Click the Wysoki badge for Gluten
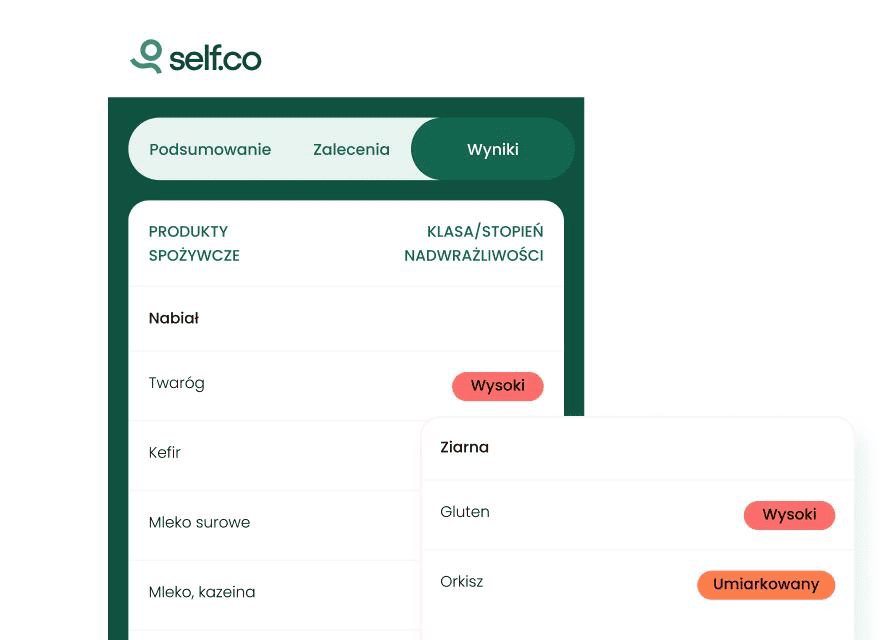This screenshot has width=896, height=640. tap(789, 515)
